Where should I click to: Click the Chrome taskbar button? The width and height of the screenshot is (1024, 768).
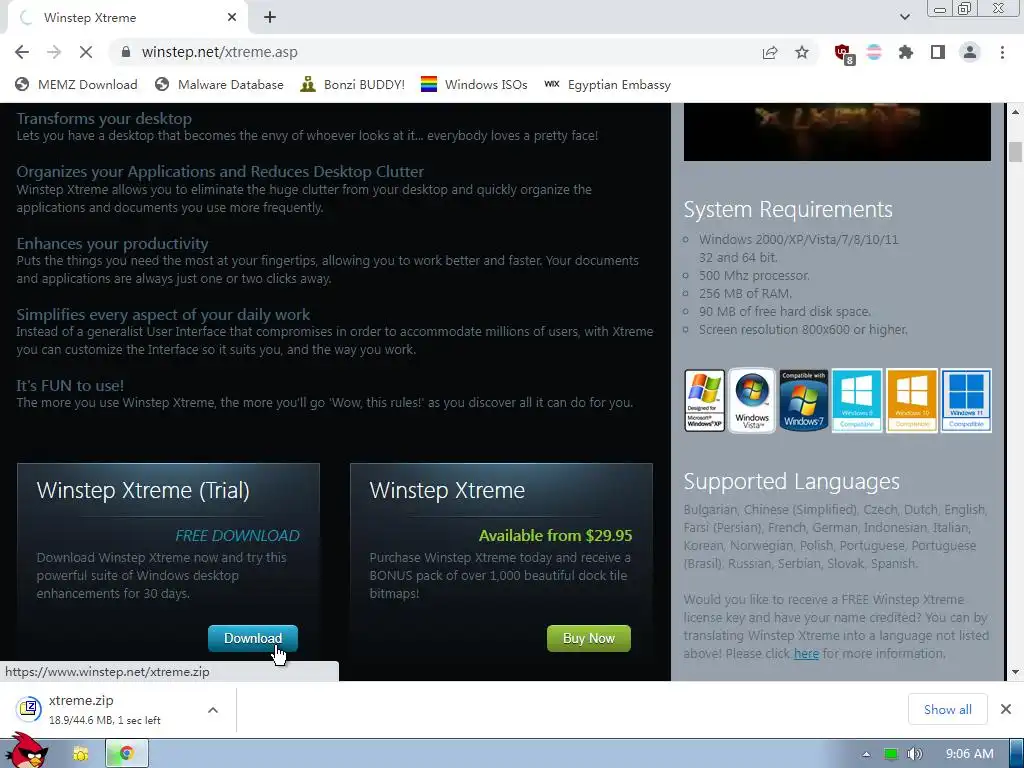(x=127, y=754)
